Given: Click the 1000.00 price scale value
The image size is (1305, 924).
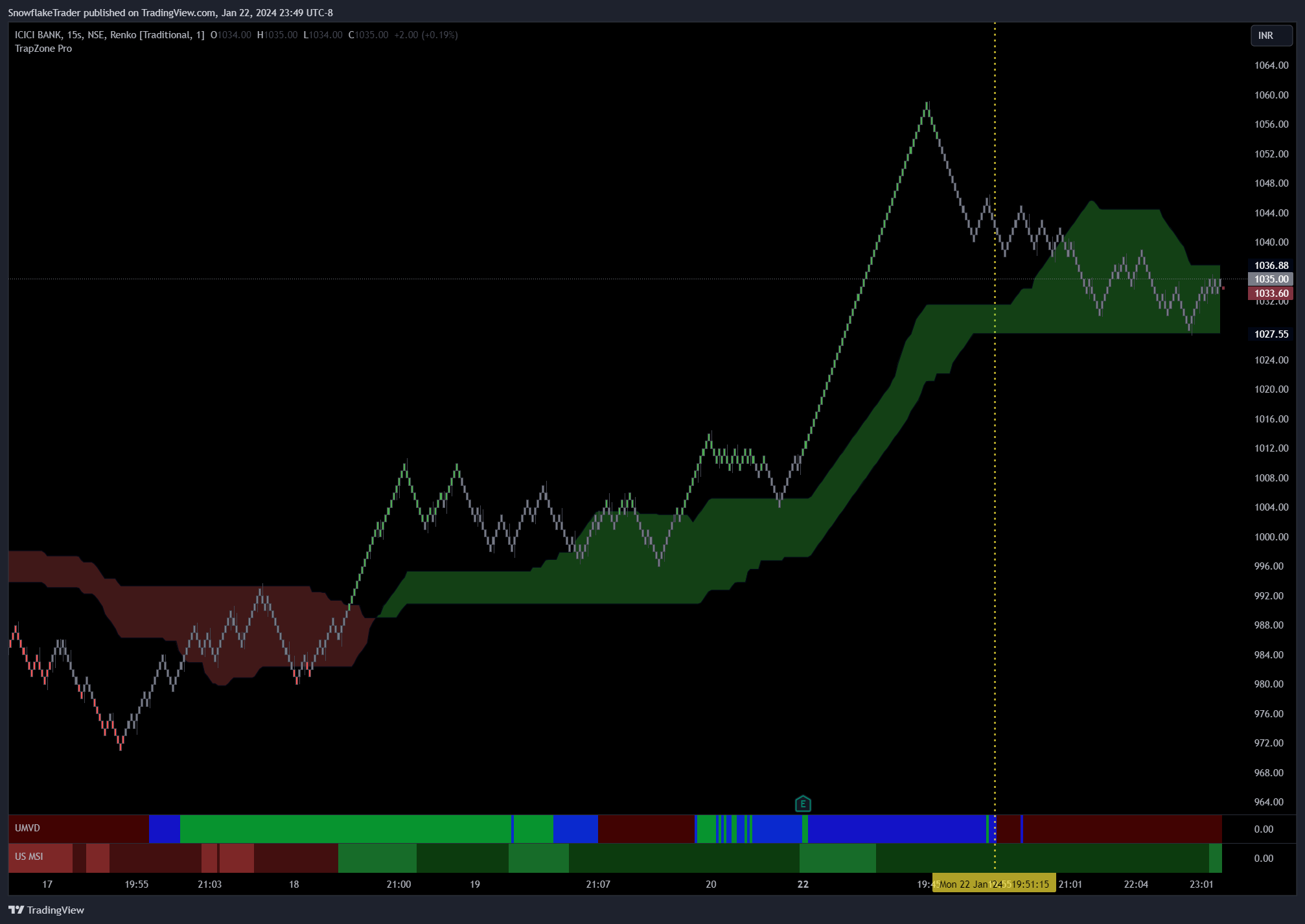Looking at the screenshot, I should 1271,537.
